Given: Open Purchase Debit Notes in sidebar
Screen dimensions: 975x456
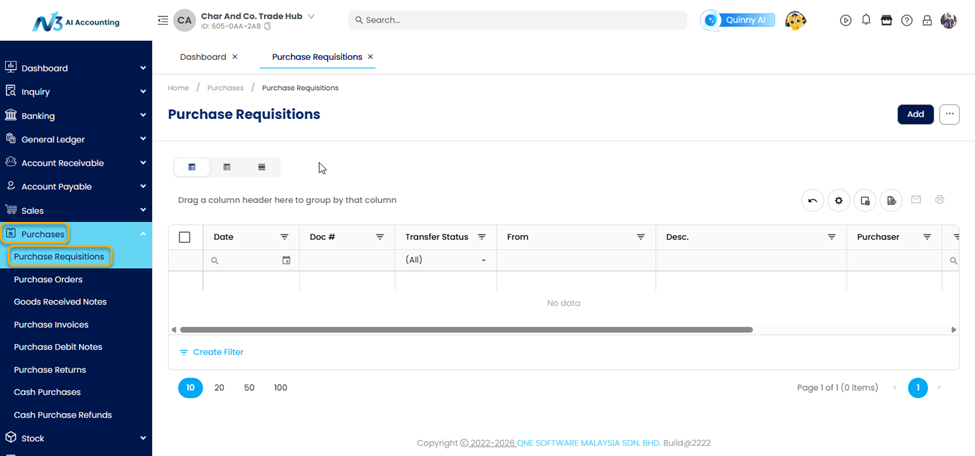Looking at the screenshot, I should click(58, 347).
